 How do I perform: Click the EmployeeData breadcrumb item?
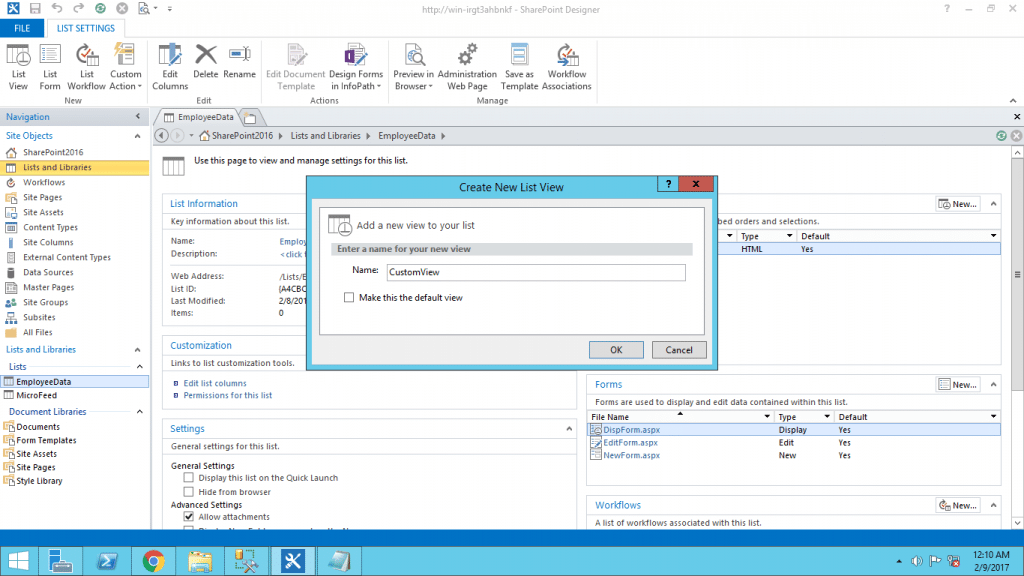coord(407,136)
